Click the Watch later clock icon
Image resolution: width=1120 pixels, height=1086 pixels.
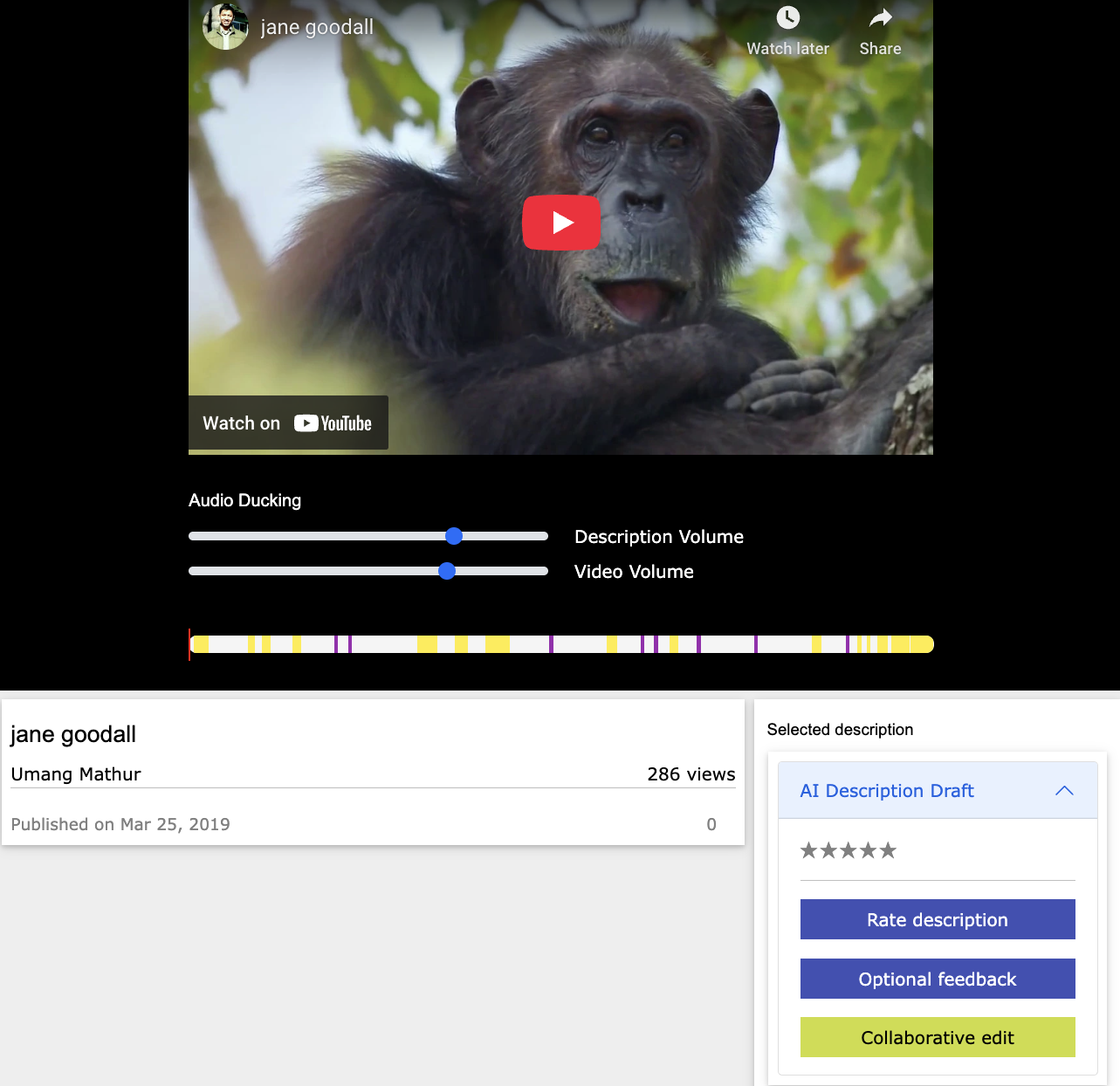[788, 17]
